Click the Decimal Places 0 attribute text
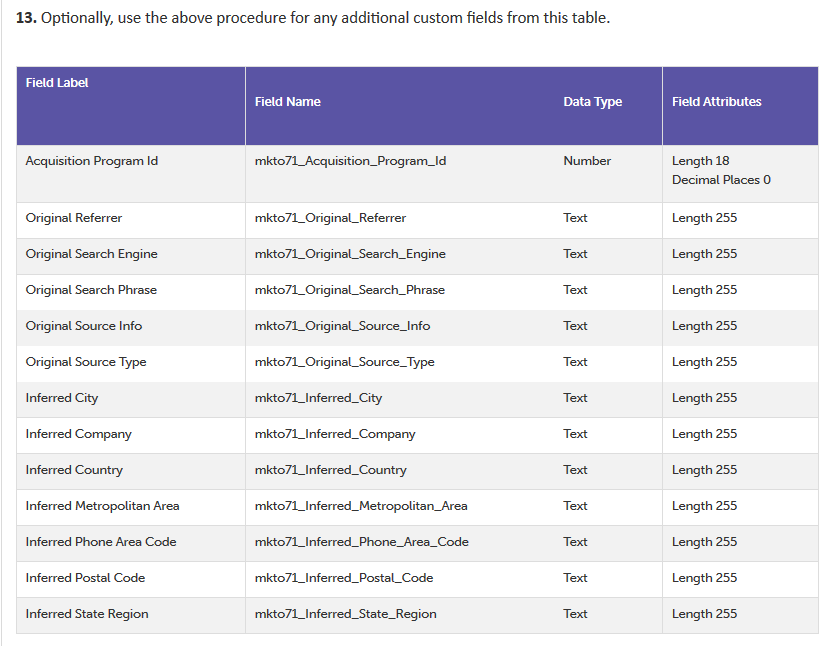The height and width of the screenshot is (646, 832). (x=721, y=180)
